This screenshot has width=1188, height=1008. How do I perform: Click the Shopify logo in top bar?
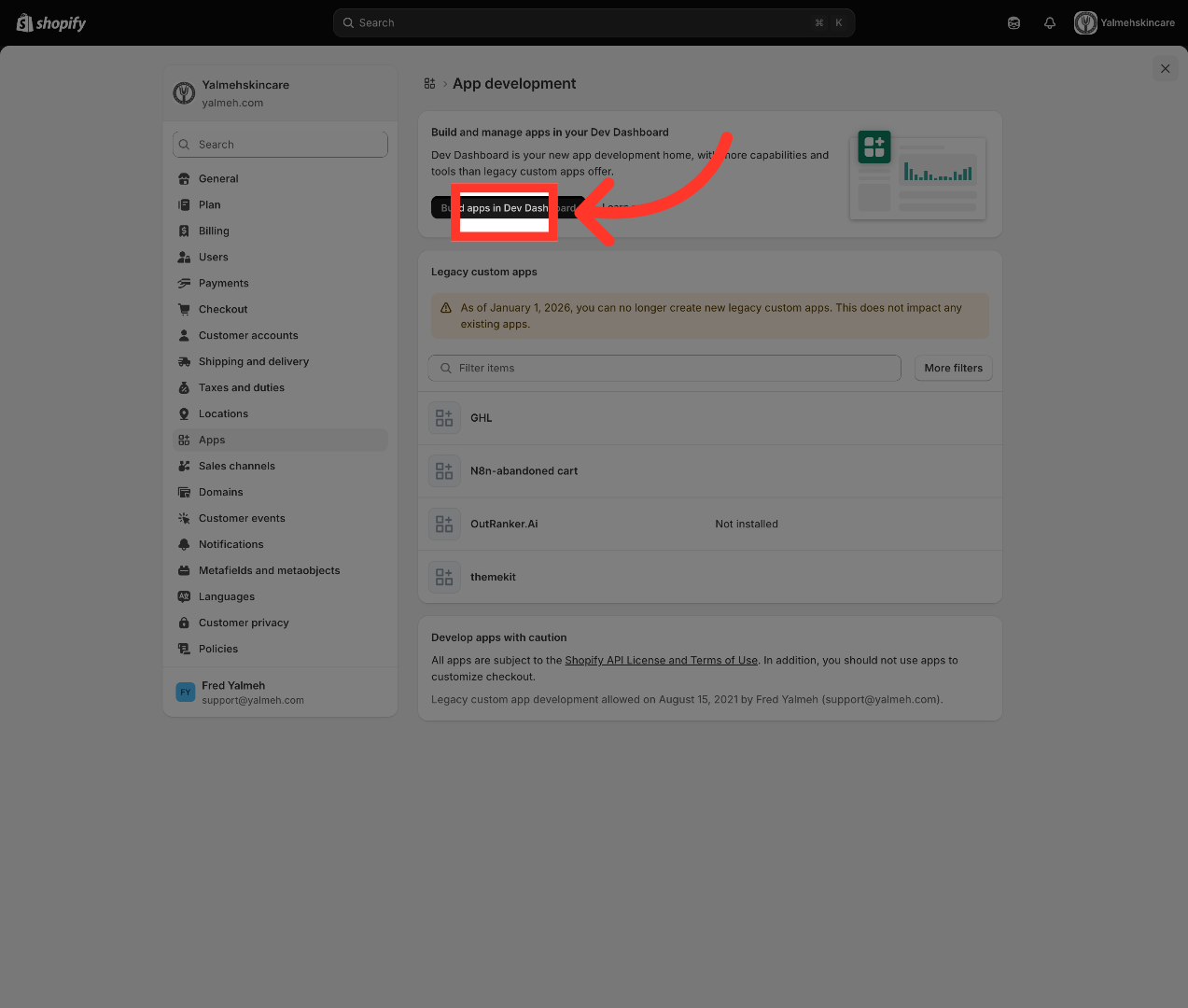pyautogui.click(x=51, y=23)
